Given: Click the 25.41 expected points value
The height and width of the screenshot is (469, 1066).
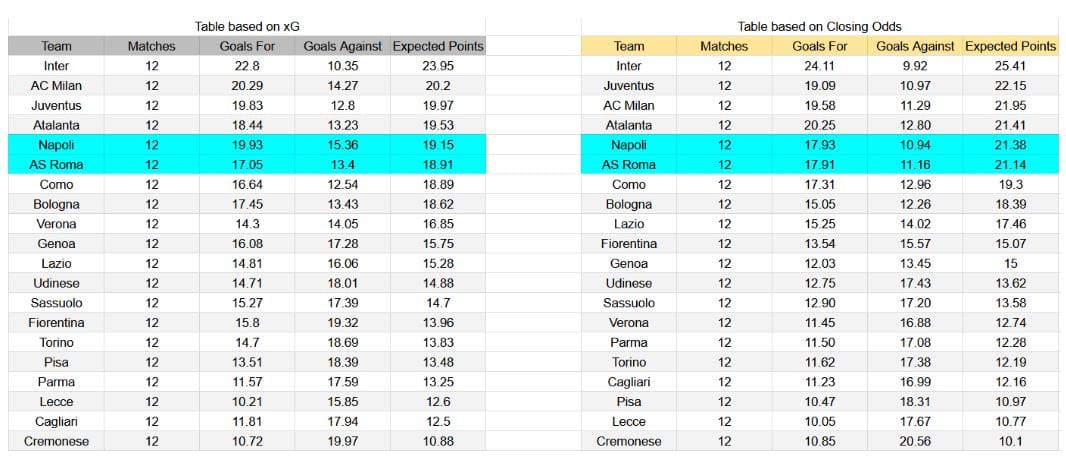Looking at the screenshot, I should [1011, 66].
